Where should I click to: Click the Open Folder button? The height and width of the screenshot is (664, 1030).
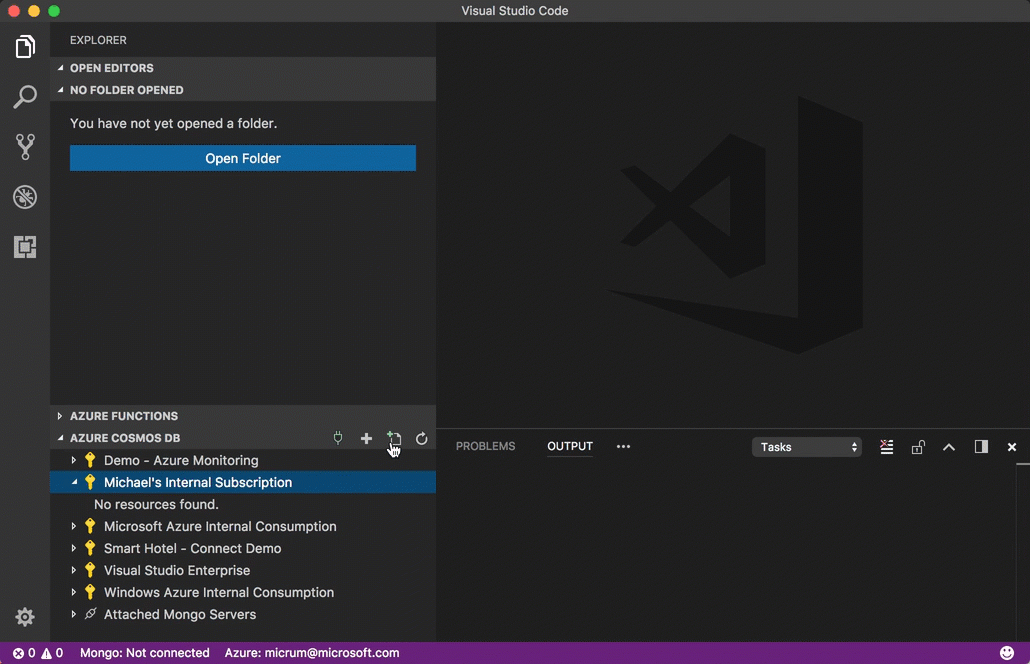[x=243, y=158]
